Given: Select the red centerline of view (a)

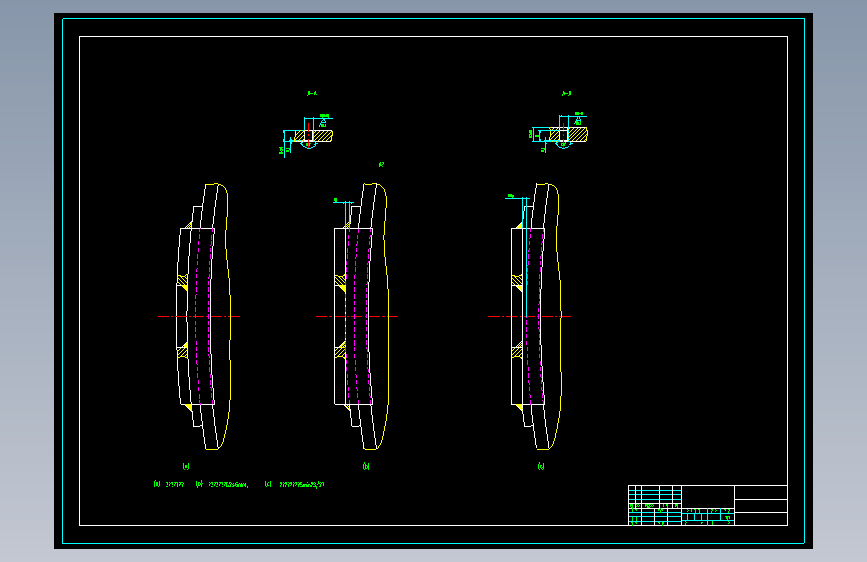Looking at the screenshot, I should coord(199,316).
